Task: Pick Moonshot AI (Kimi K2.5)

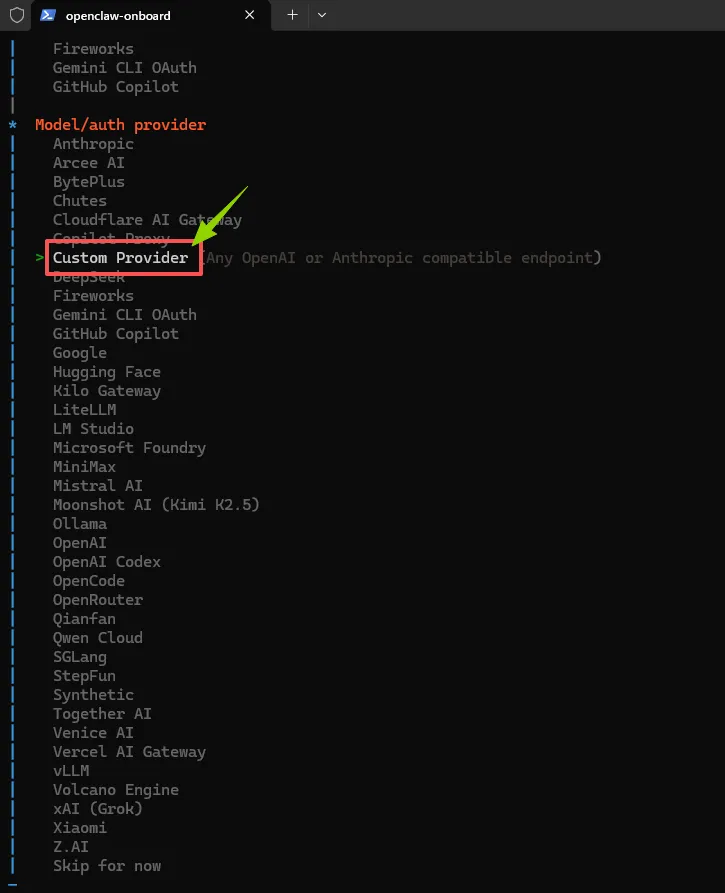Action: tap(156, 505)
